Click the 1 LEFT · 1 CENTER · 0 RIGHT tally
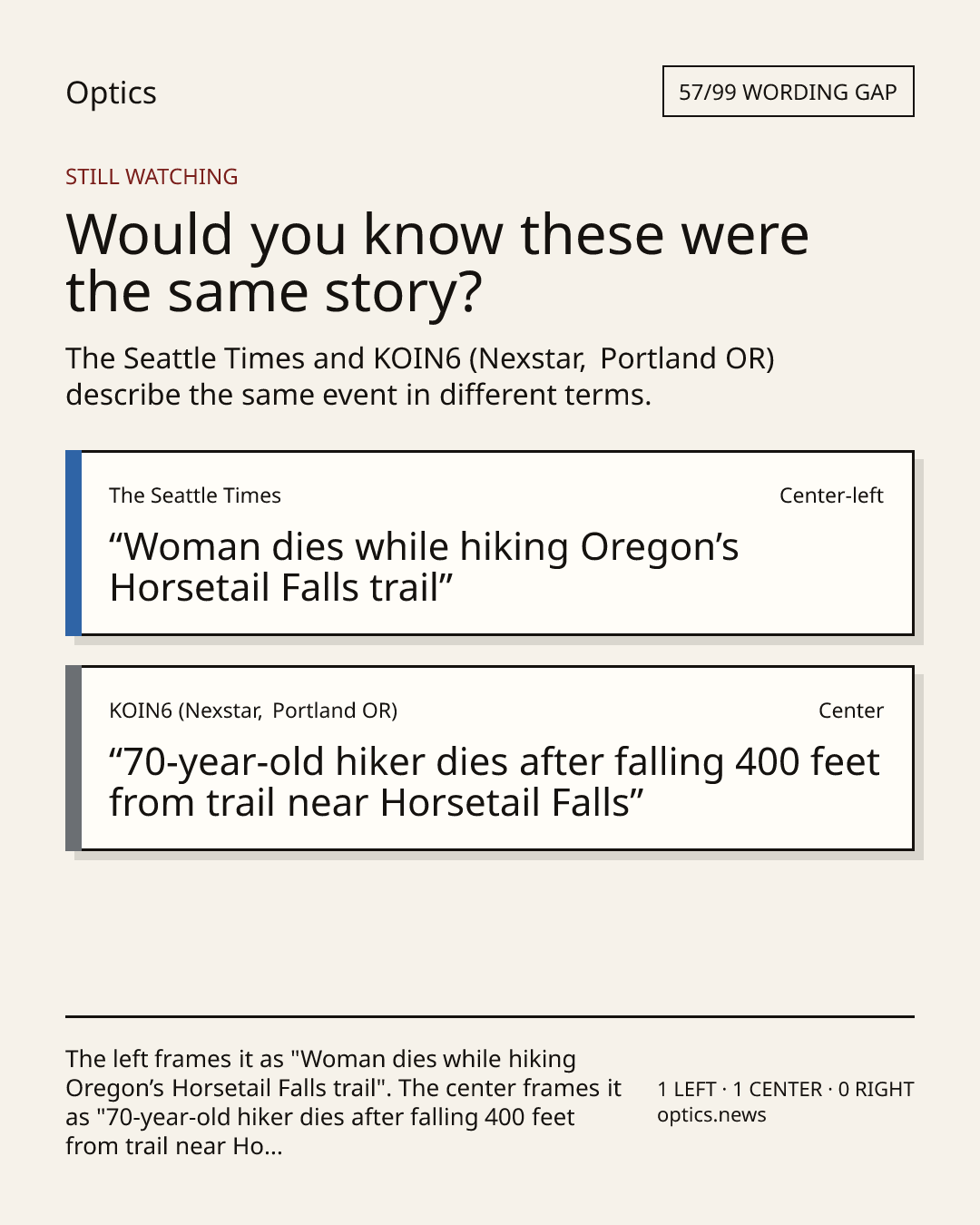 point(786,1089)
